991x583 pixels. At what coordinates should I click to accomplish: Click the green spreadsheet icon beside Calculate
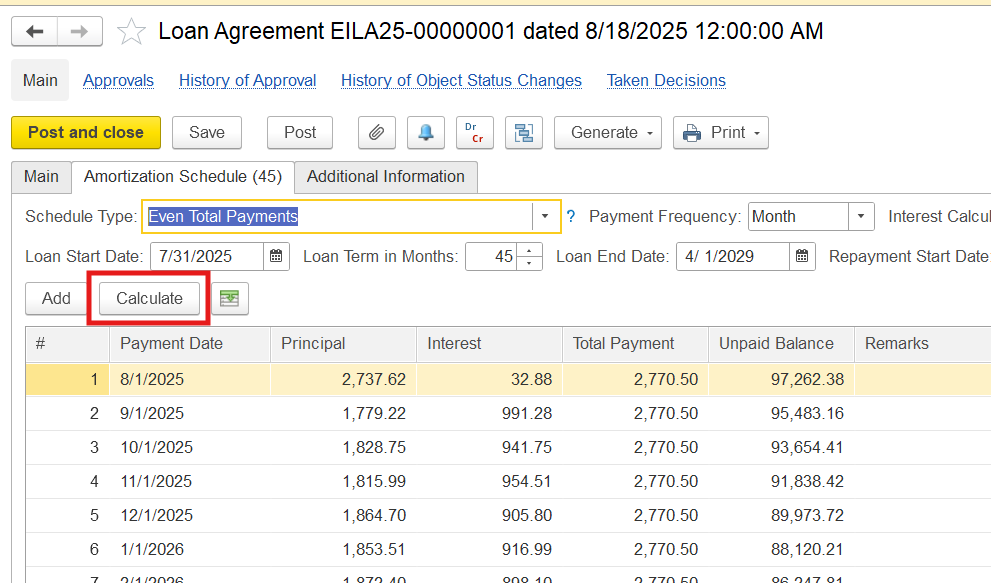pos(230,298)
